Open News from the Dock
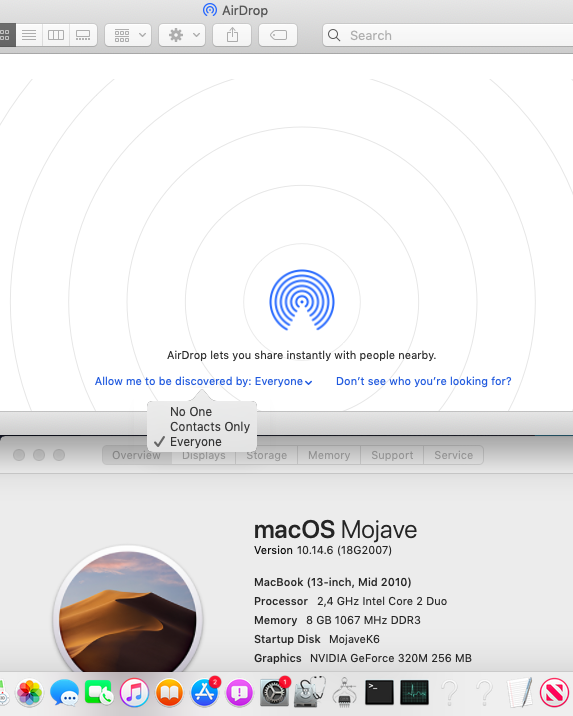 tap(554, 693)
